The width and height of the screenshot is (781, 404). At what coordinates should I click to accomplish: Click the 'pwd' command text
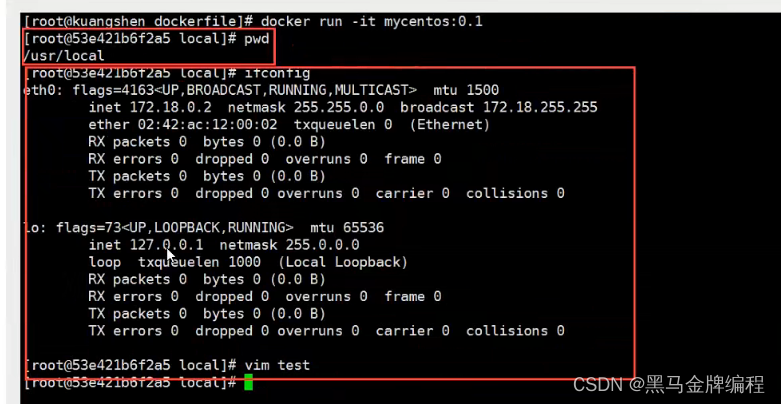pyautogui.click(x=257, y=38)
